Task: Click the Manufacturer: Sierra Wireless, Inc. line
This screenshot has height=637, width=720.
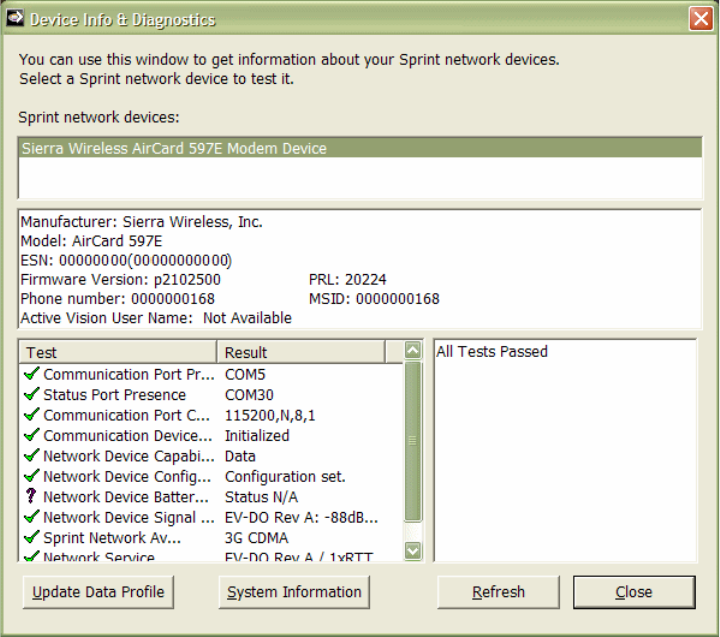Action: [x=141, y=222]
